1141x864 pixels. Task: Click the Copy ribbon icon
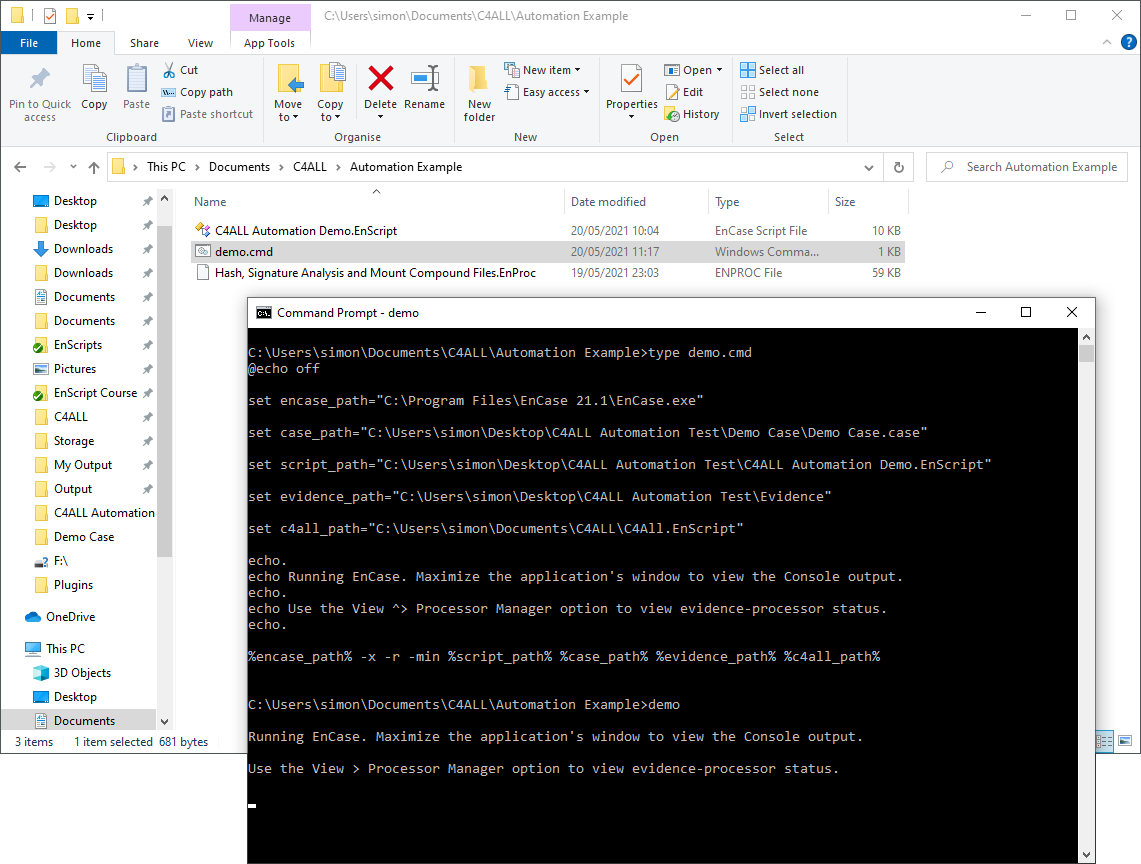94,79
